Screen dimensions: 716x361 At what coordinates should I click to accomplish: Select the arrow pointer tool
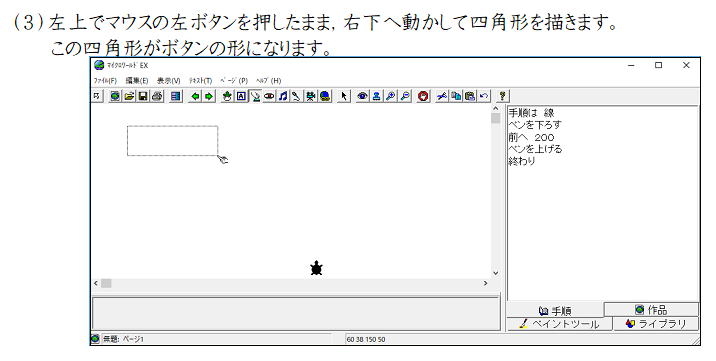click(344, 96)
